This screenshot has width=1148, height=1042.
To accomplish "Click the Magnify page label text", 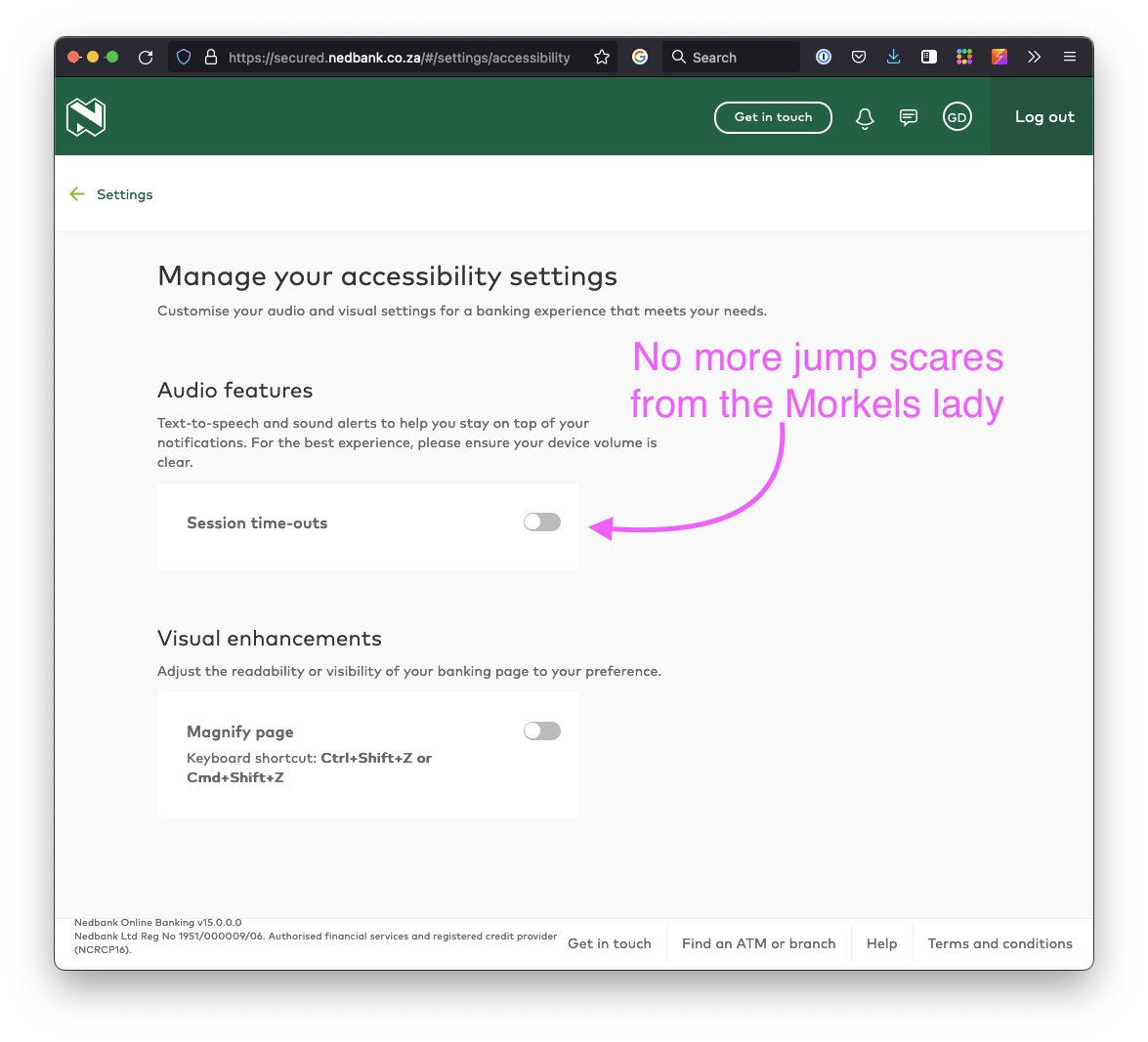I will (x=240, y=731).
